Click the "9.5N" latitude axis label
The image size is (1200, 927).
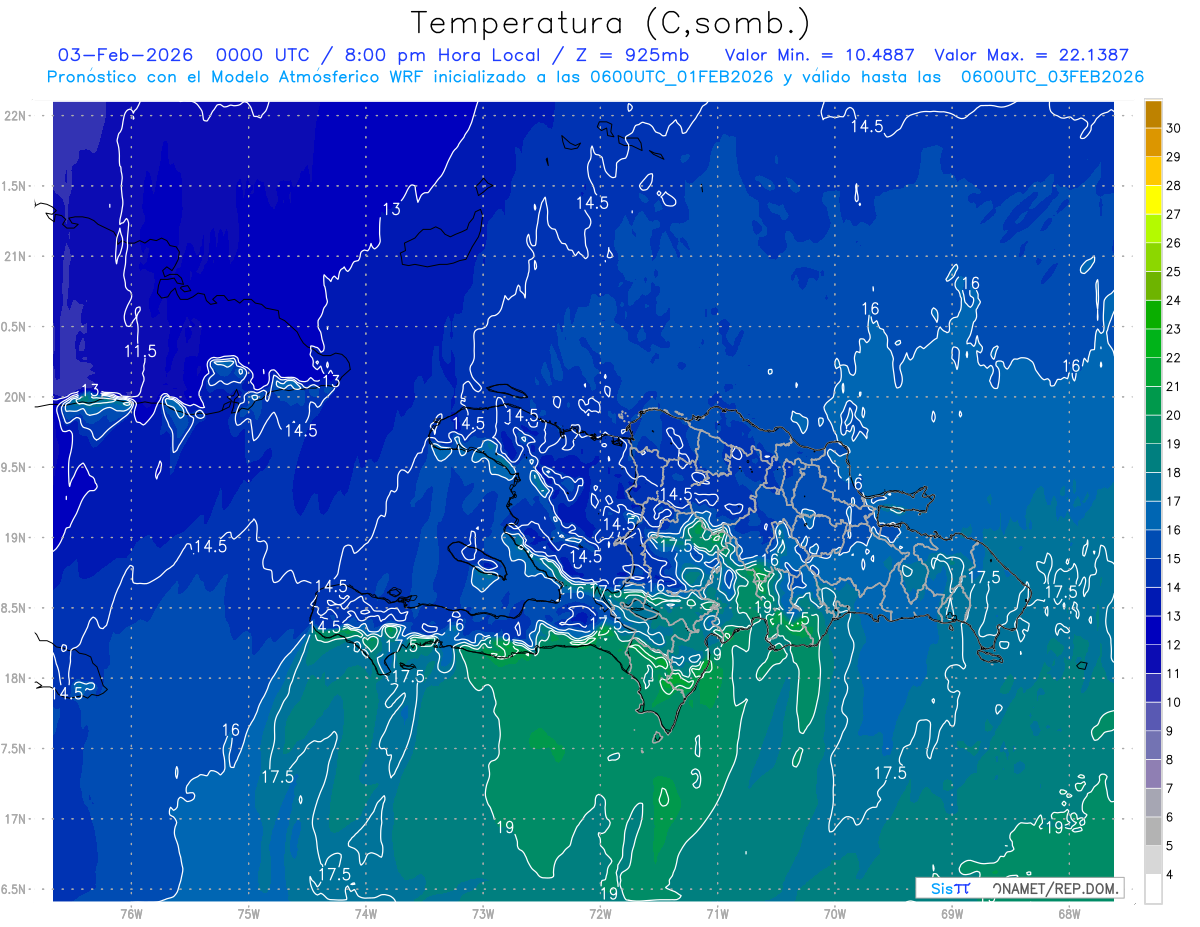click(15, 468)
